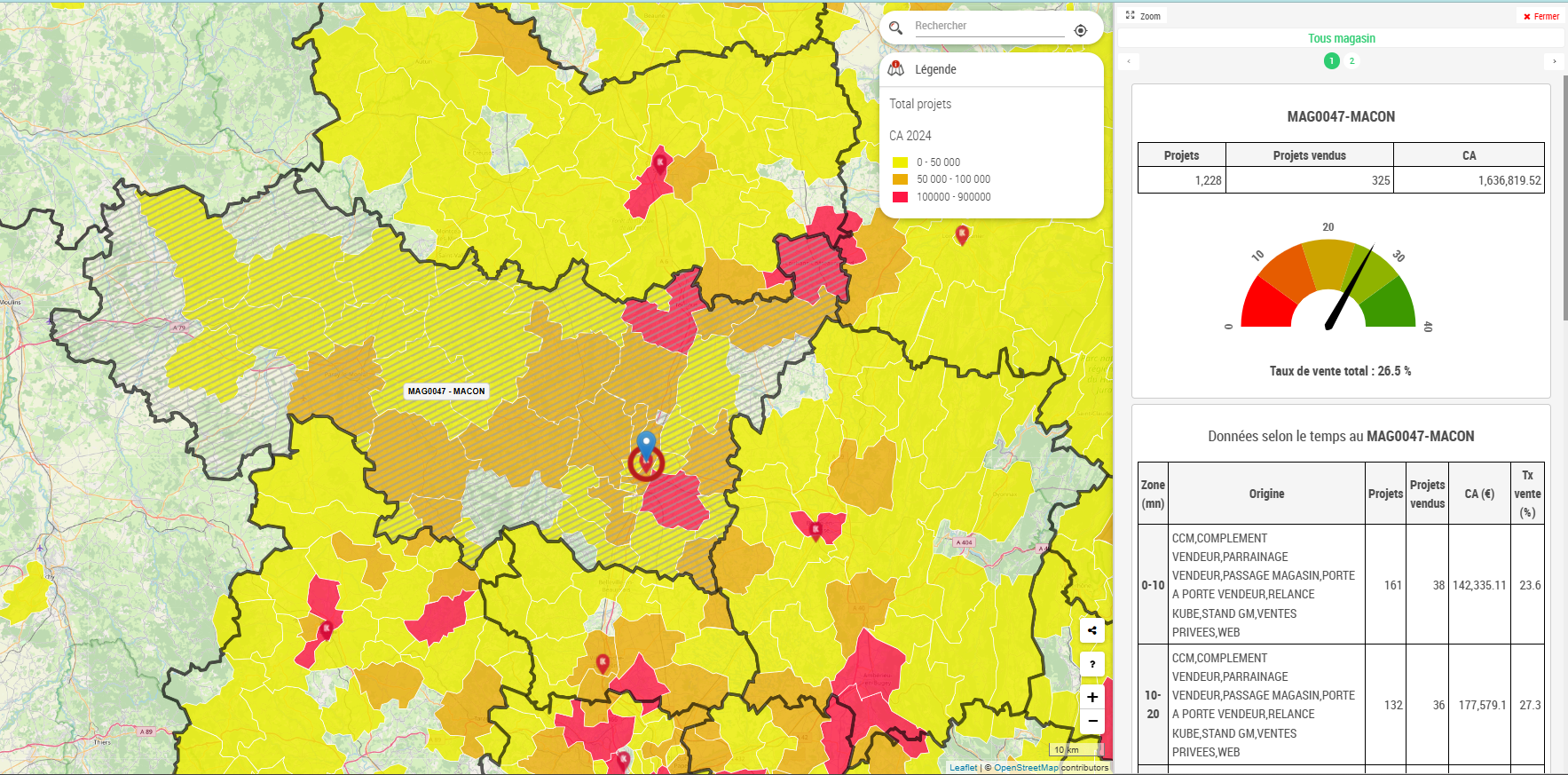Go to next panel page arrow
The image size is (1568, 775).
click(x=1554, y=61)
